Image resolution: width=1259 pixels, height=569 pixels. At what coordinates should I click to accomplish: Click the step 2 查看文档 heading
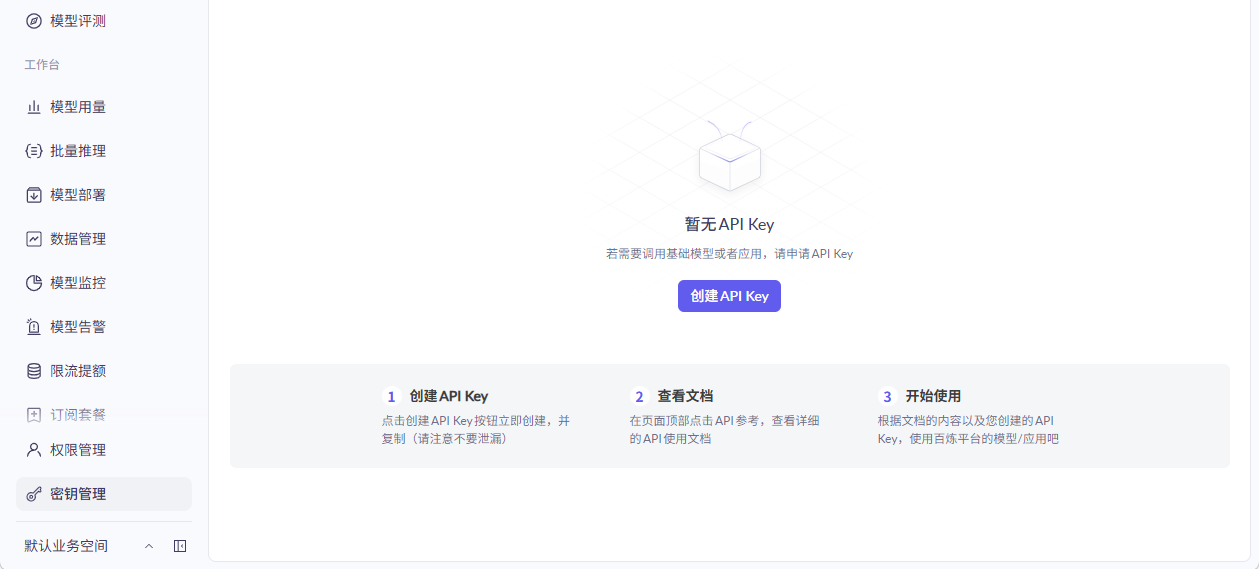click(x=685, y=396)
